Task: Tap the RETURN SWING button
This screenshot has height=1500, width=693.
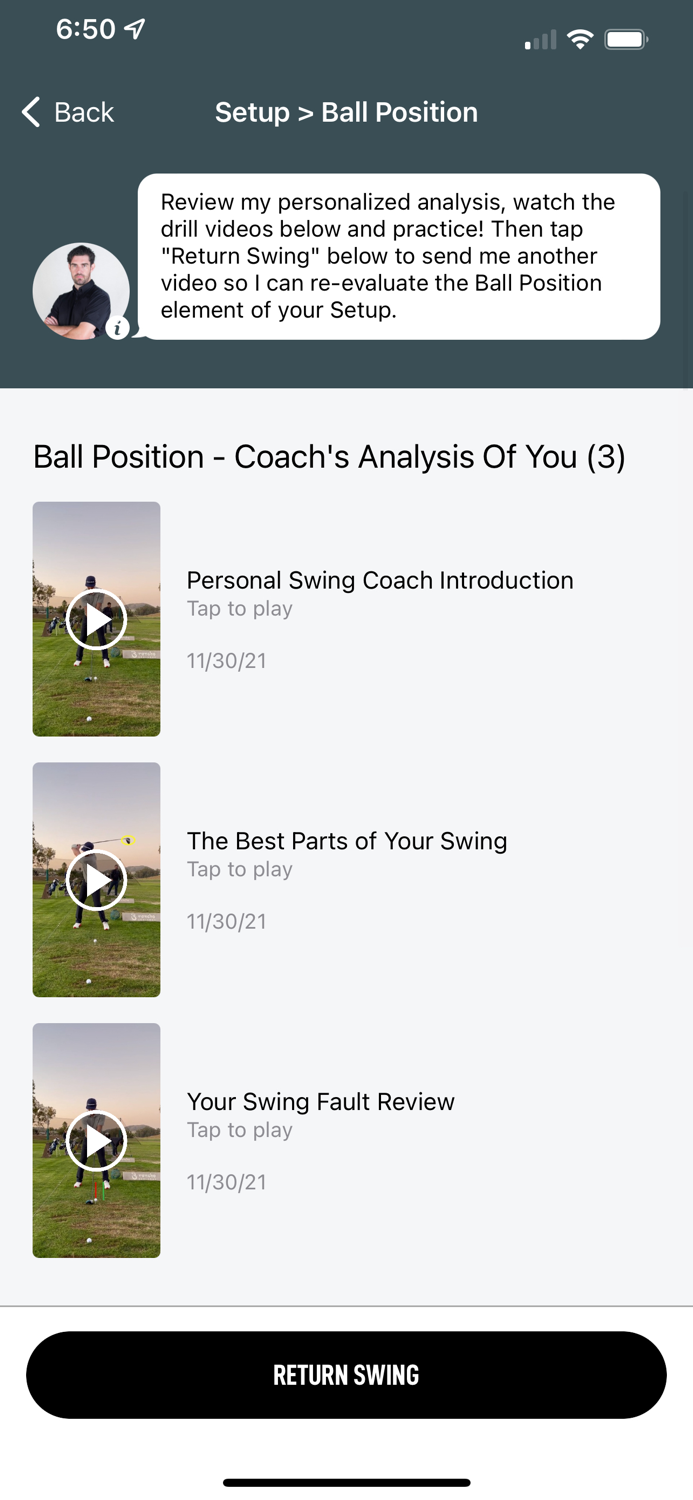Action: pos(346,1375)
